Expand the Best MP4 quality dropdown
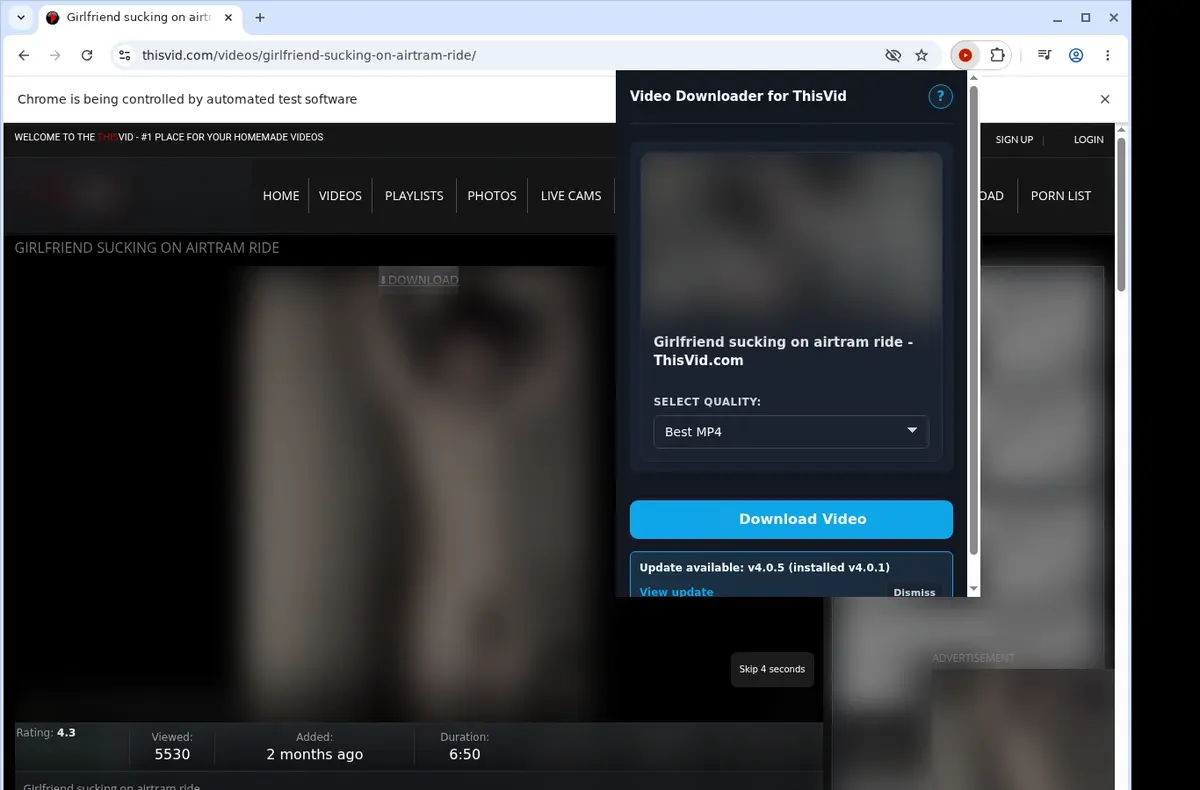 tap(791, 432)
